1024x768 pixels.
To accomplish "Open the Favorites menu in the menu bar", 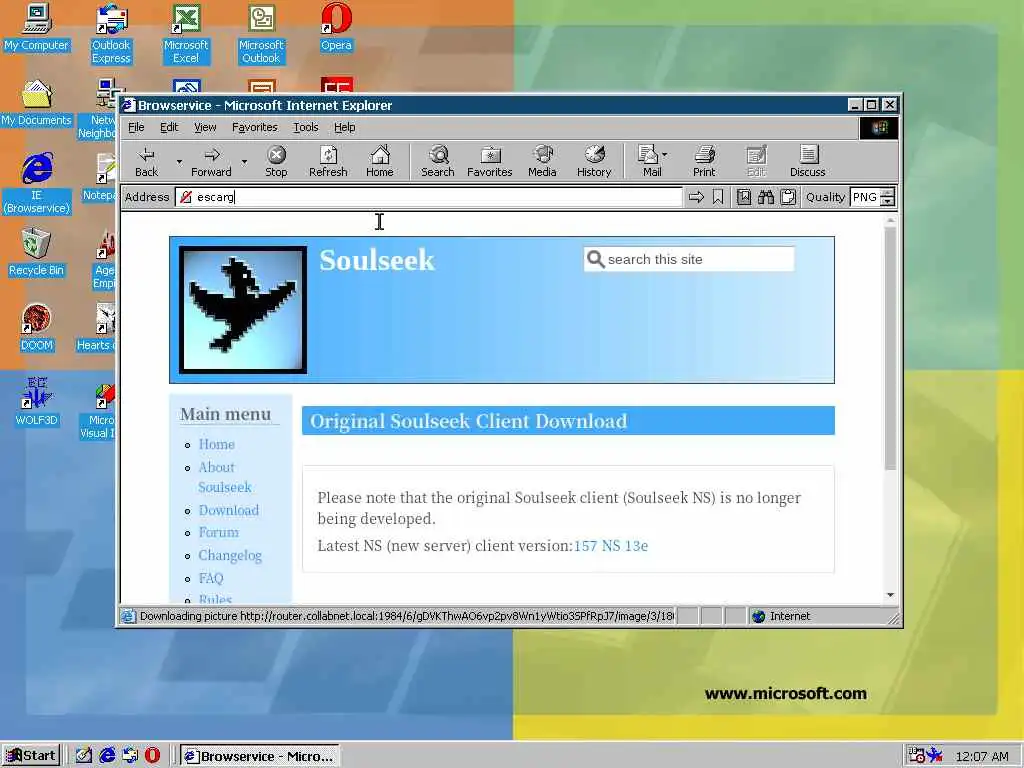I will 255,127.
